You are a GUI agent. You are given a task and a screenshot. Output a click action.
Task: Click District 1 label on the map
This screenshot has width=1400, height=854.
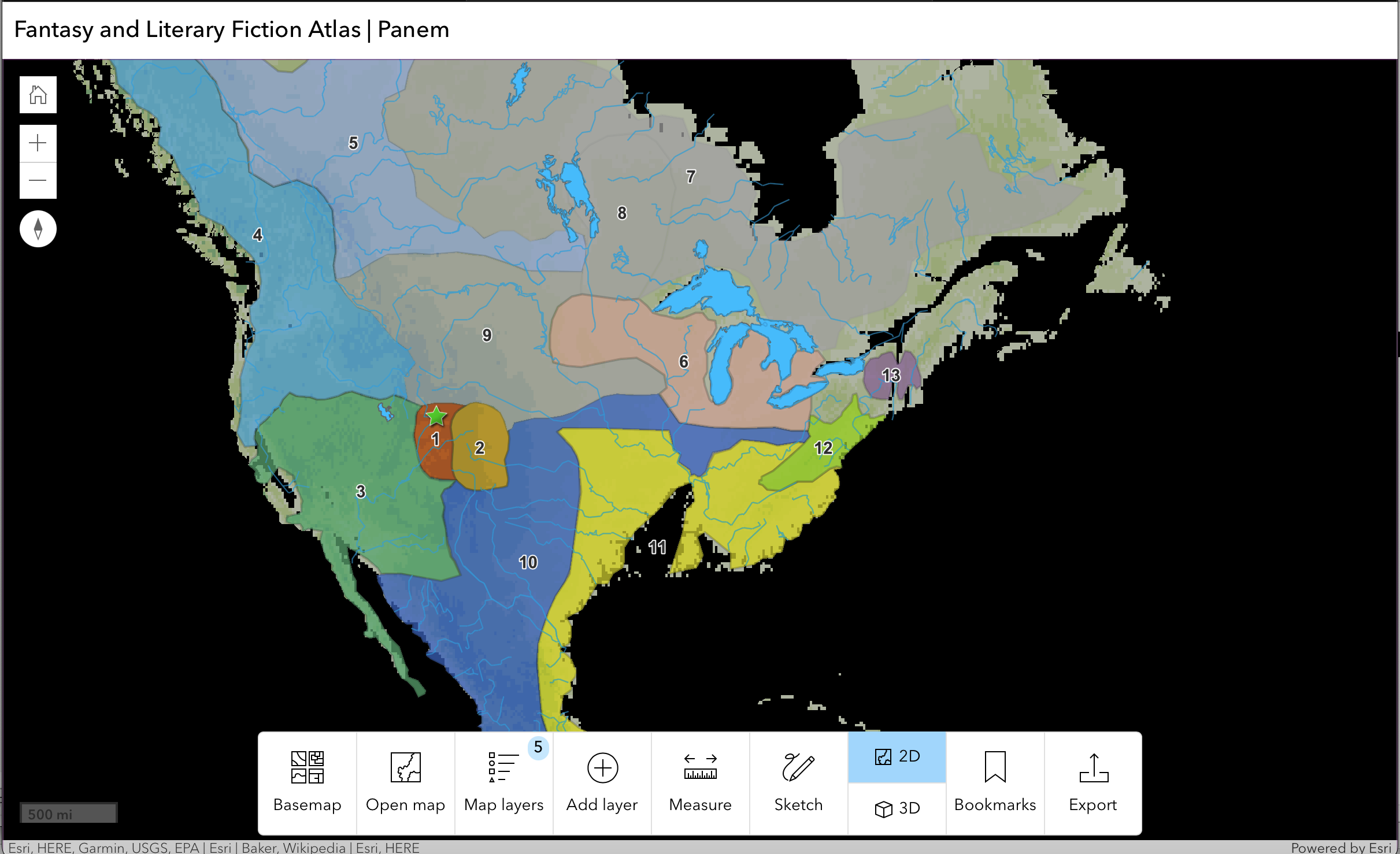pyautogui.click(x=435, y=440)
